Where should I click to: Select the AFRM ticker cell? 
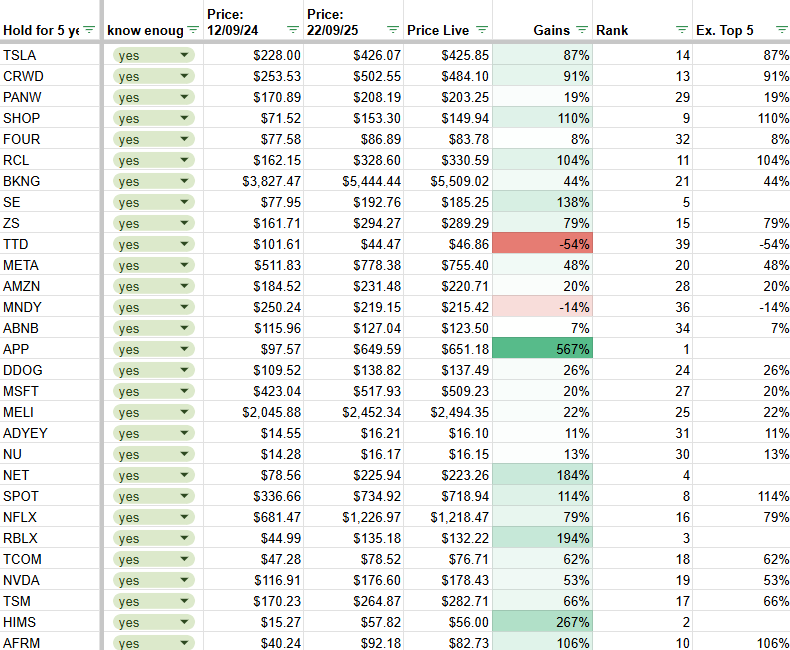click(50, 642)
